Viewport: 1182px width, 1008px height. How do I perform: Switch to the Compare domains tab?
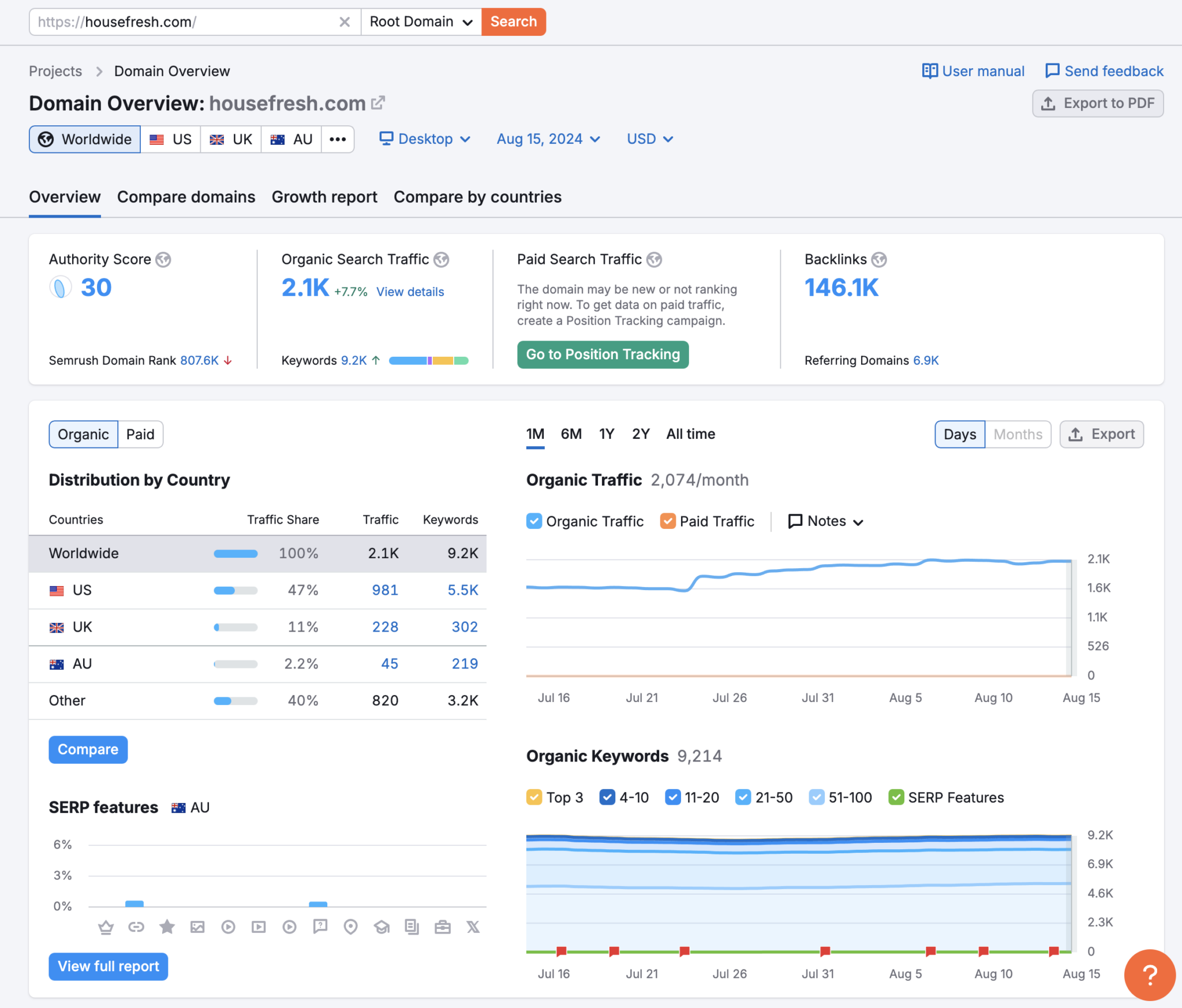pyautogui.click(x=186, y=197)
